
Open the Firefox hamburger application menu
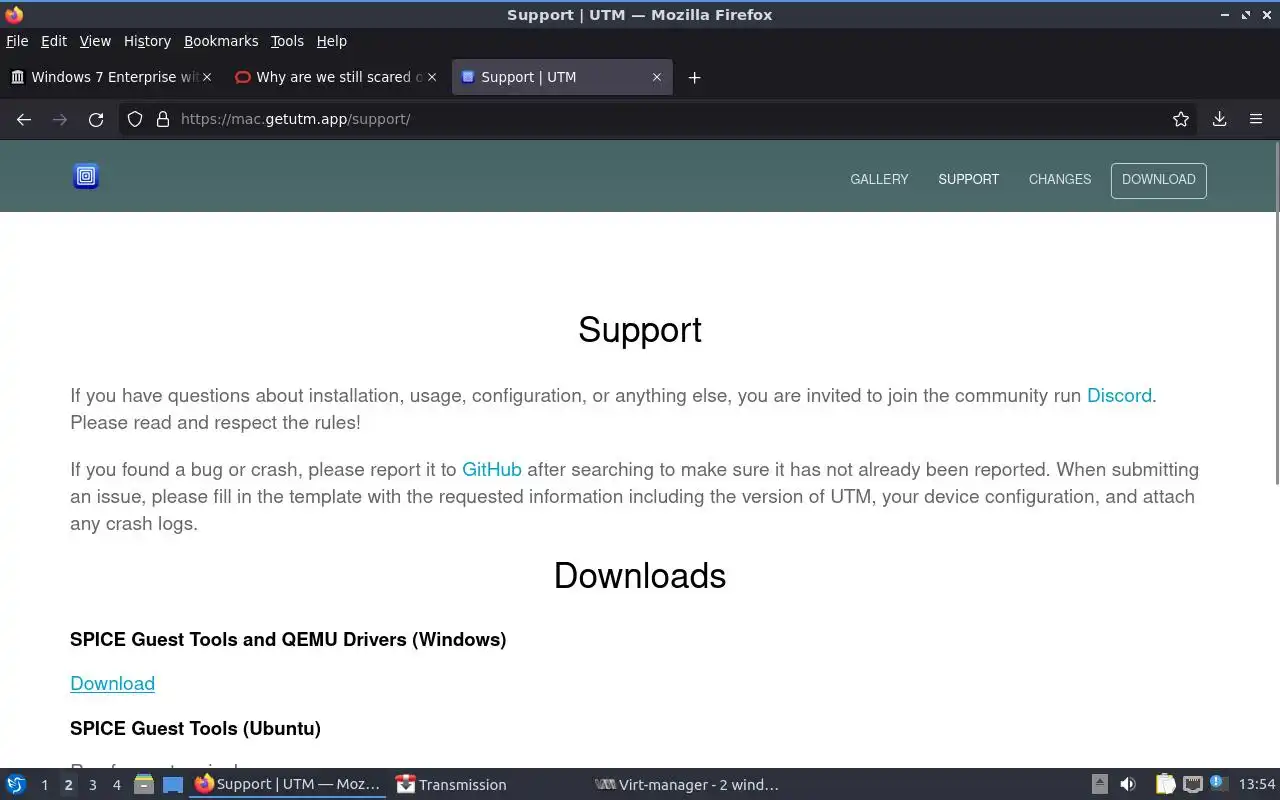point(1256,119)
